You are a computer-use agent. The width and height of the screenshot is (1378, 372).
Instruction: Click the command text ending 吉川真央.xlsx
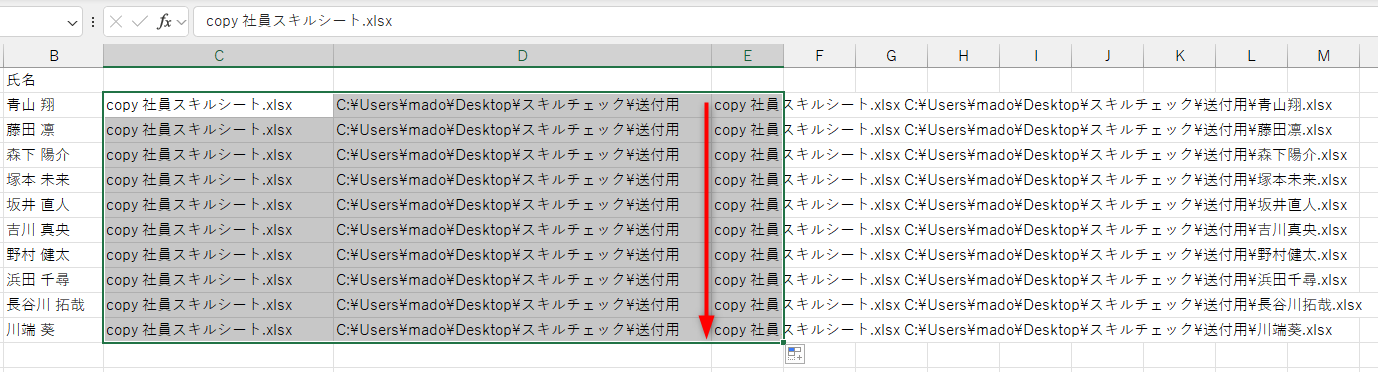pyautogui.click(x=1031, y=229)
